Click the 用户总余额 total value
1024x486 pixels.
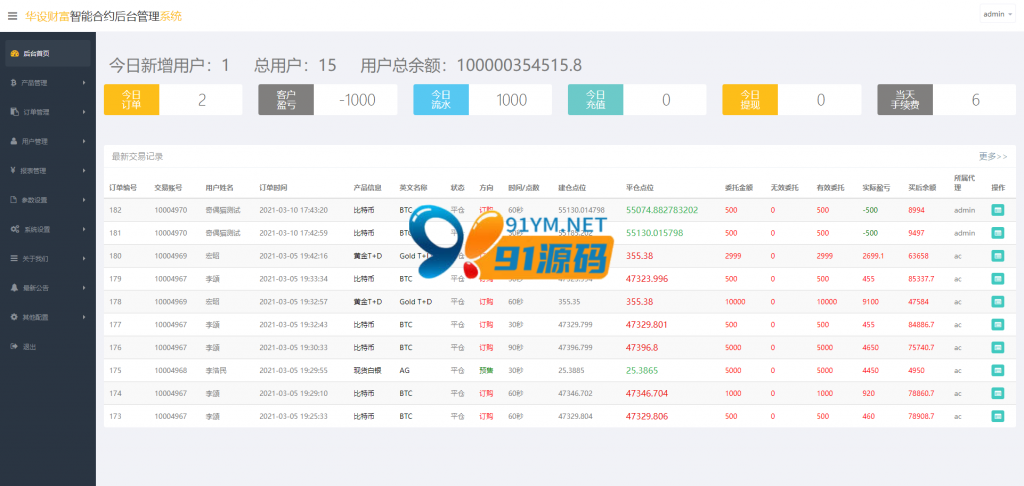click(x=519, y=65)
